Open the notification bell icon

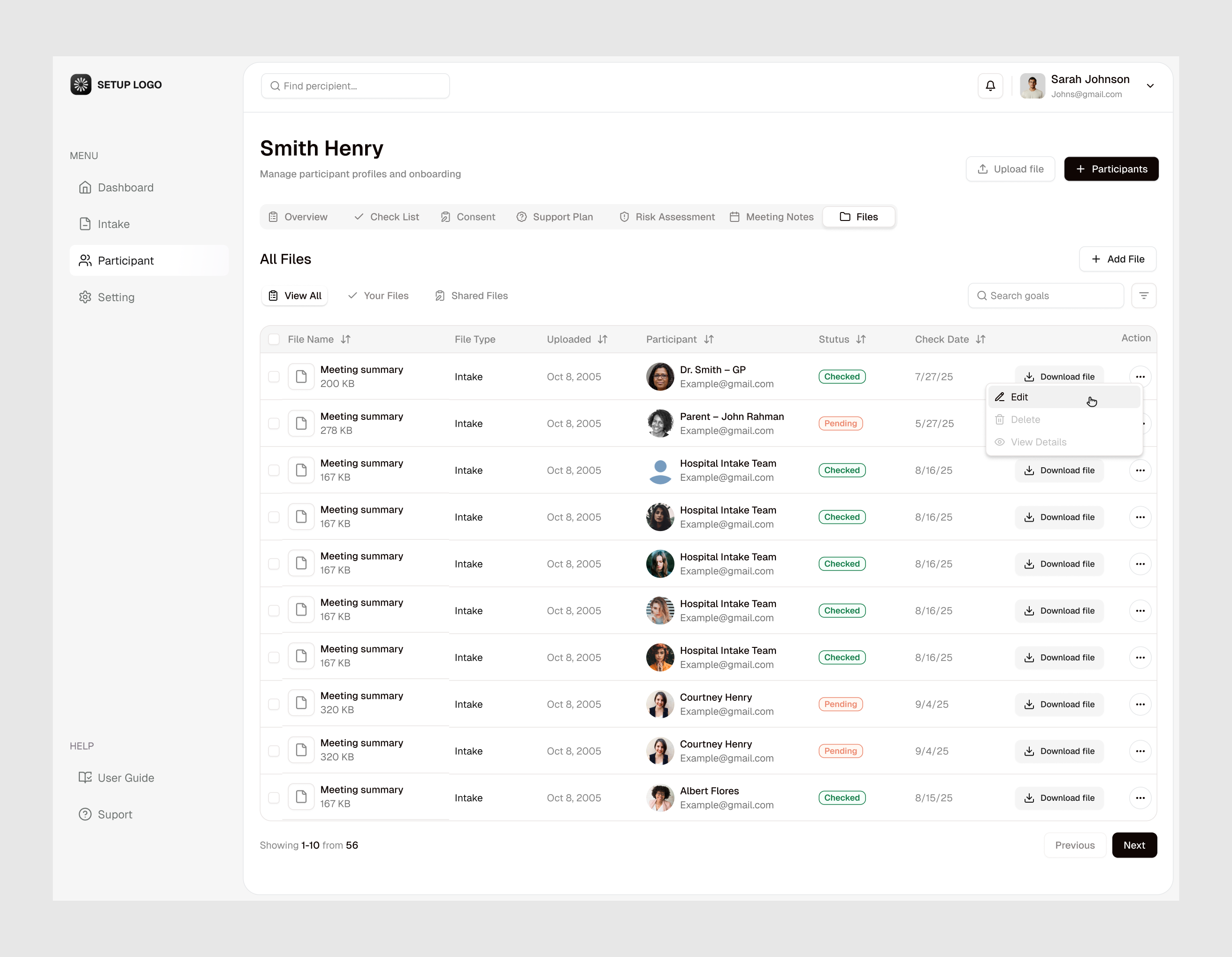click(991, 86)
